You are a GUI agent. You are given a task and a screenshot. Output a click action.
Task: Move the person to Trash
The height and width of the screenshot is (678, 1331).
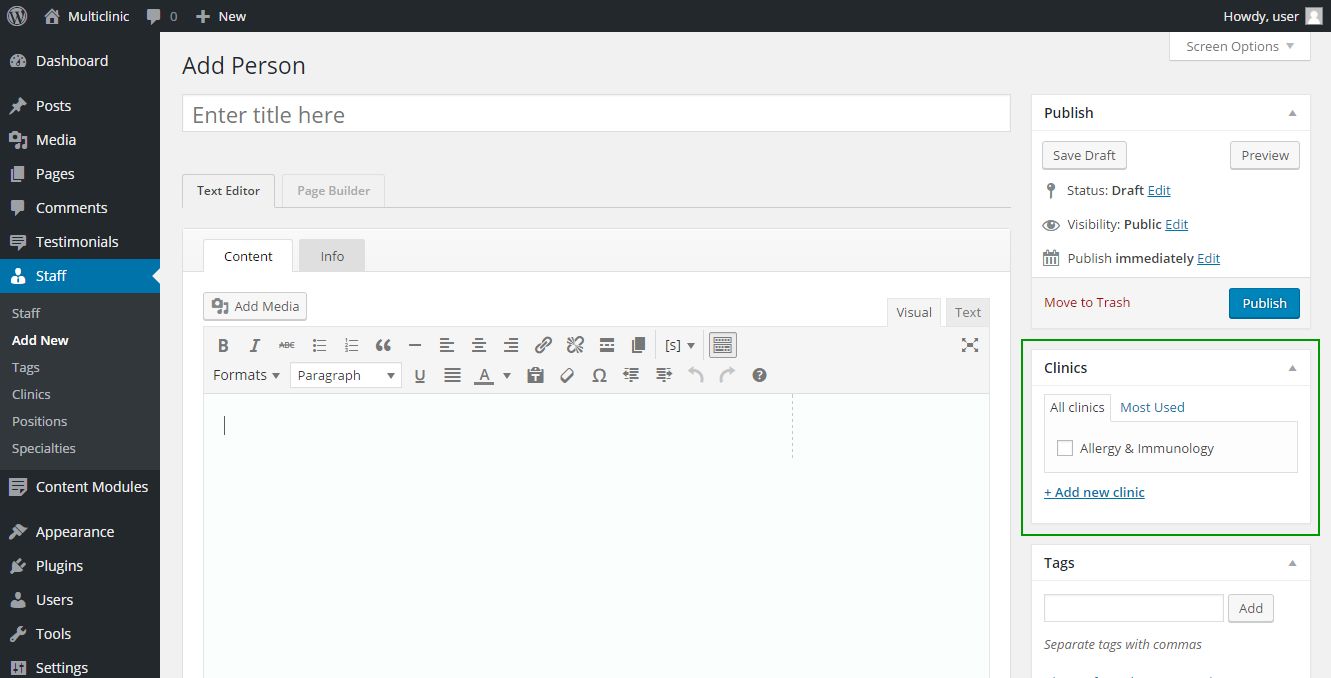pyautogui.click(x=1087, y=302)
